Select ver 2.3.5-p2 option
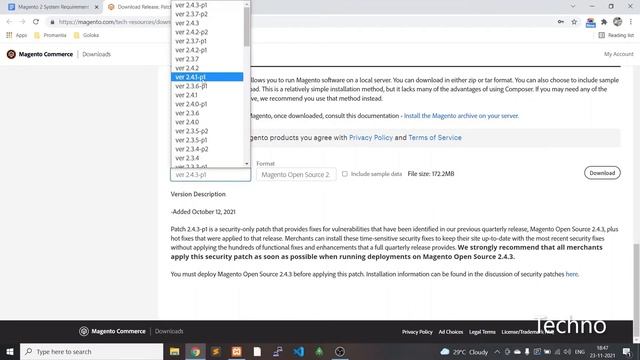 pos(207,131)
